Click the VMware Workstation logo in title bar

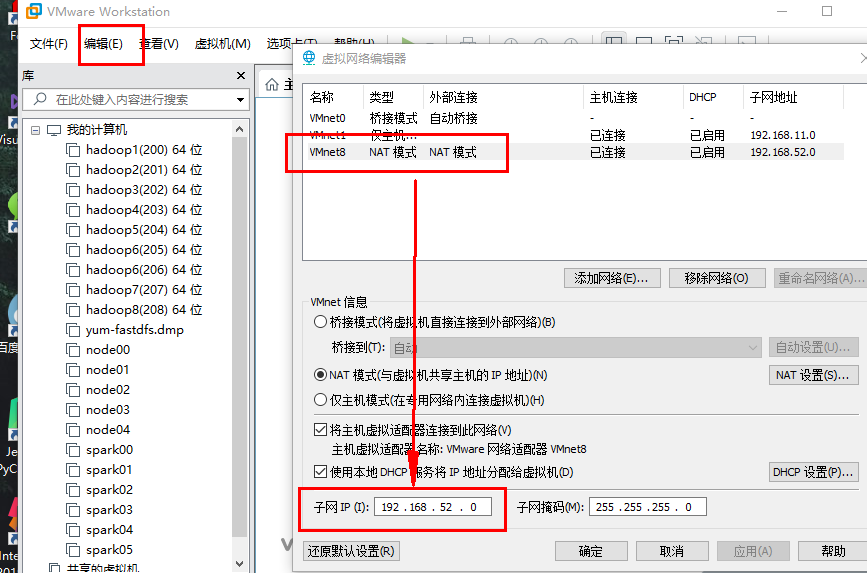click(34, 11)
